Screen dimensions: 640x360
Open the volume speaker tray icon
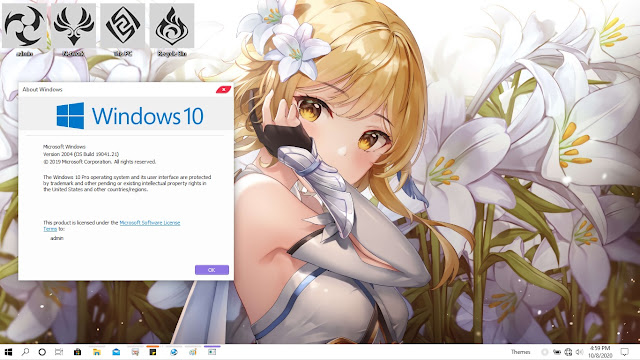point(579,352)
